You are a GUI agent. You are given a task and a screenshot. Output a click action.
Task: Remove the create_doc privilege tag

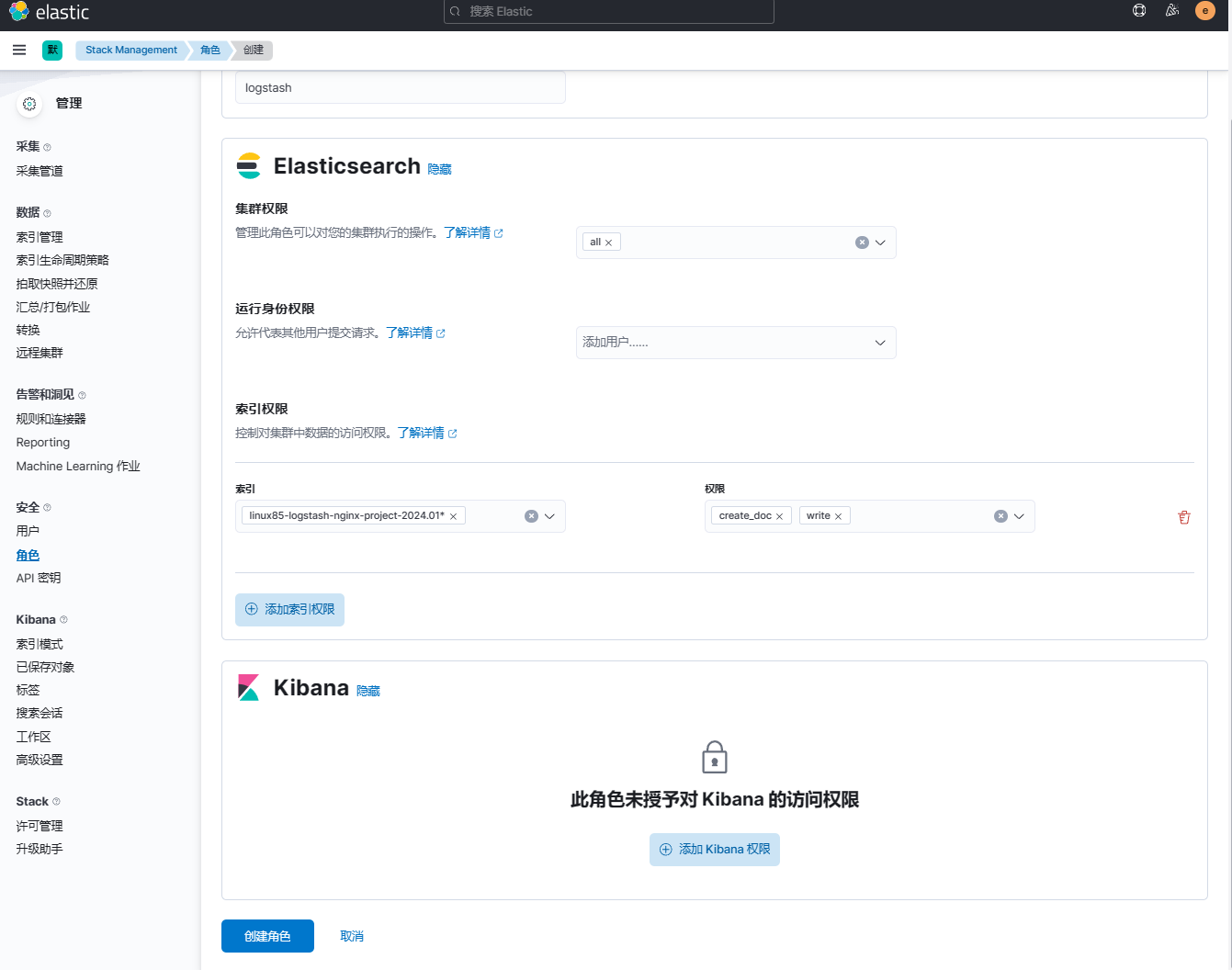click(779, 516)
